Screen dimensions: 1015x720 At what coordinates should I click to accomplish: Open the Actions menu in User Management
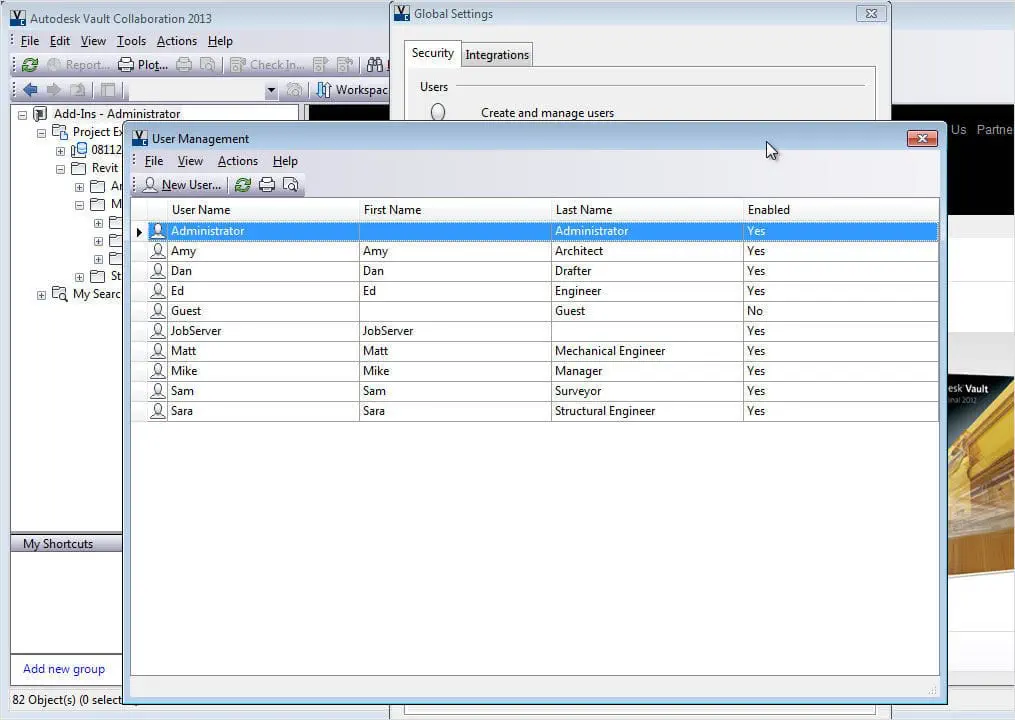pos(237,161)
